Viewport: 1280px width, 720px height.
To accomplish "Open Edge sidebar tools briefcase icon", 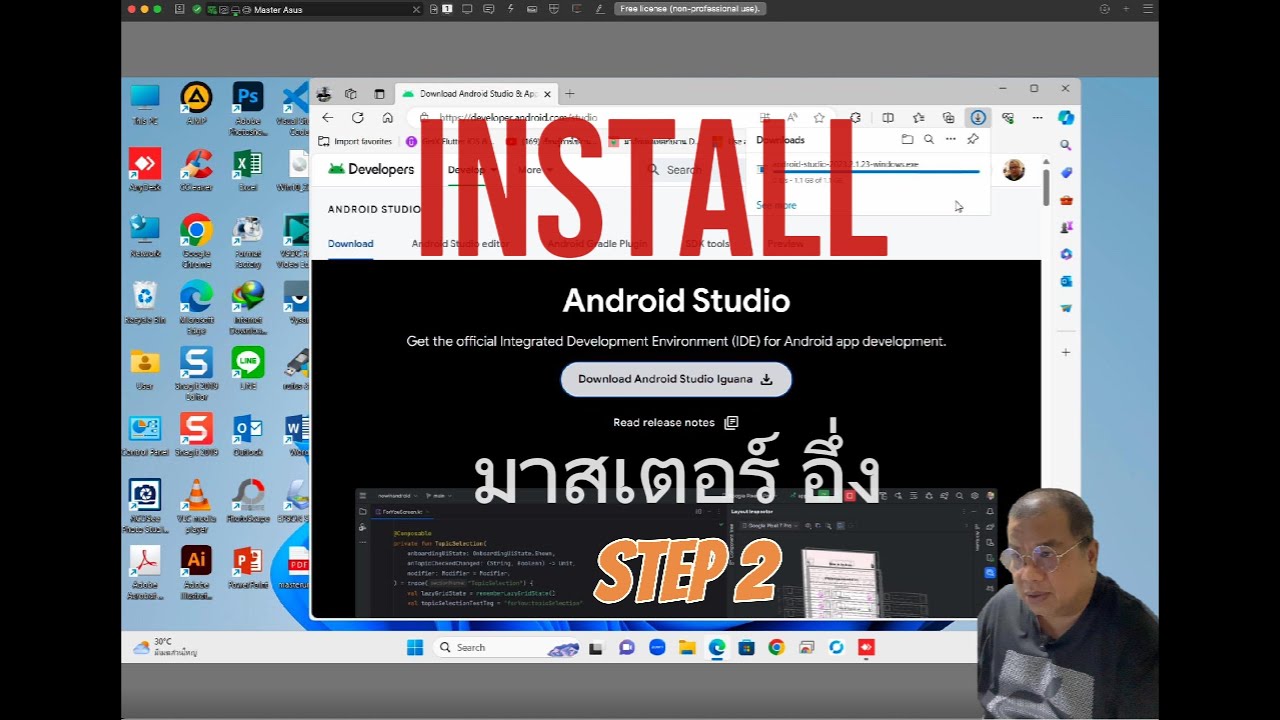I will pyautogui.click(x=1066, y=200).
